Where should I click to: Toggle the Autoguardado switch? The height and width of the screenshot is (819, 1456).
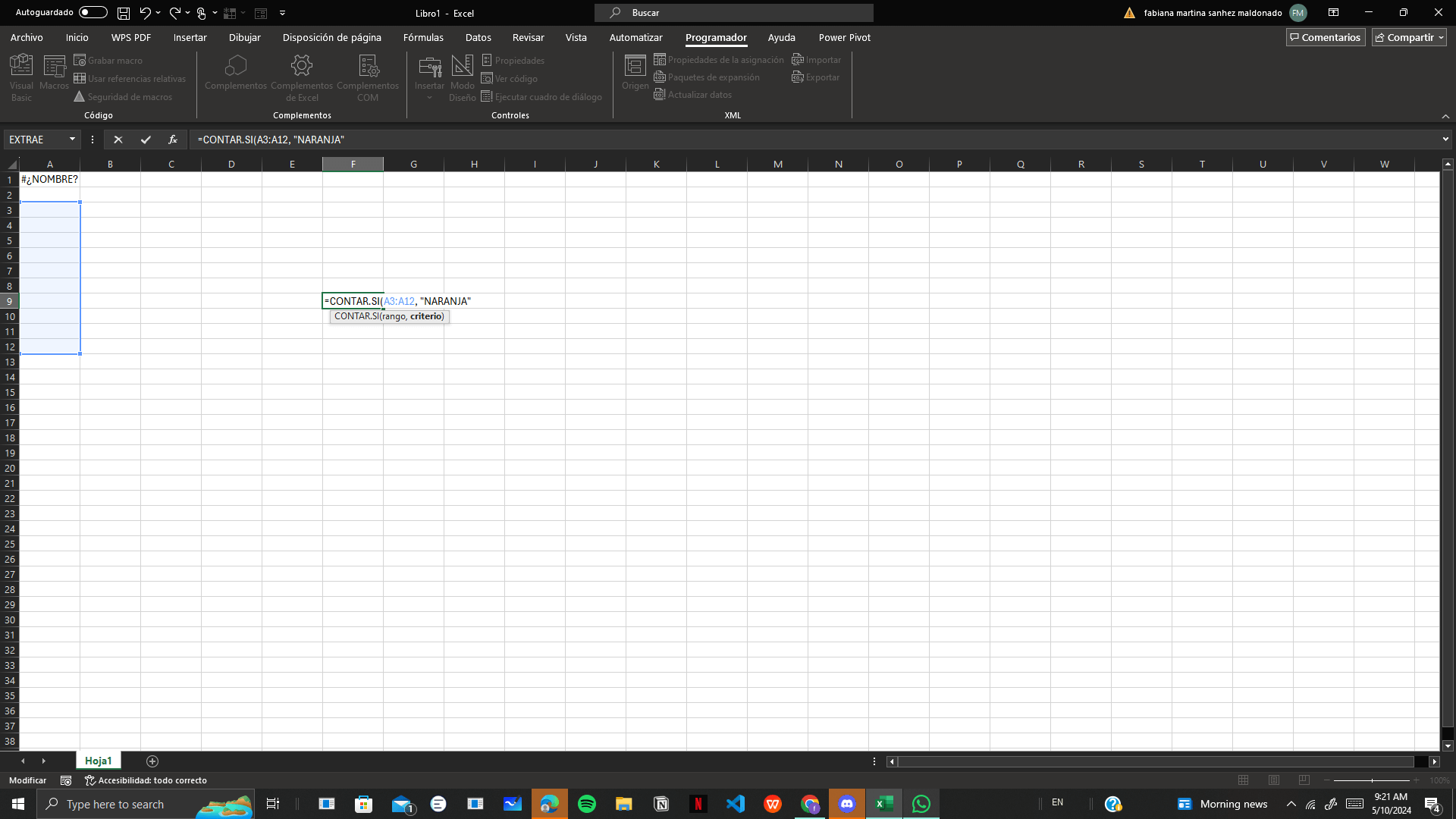click(93, 13)
